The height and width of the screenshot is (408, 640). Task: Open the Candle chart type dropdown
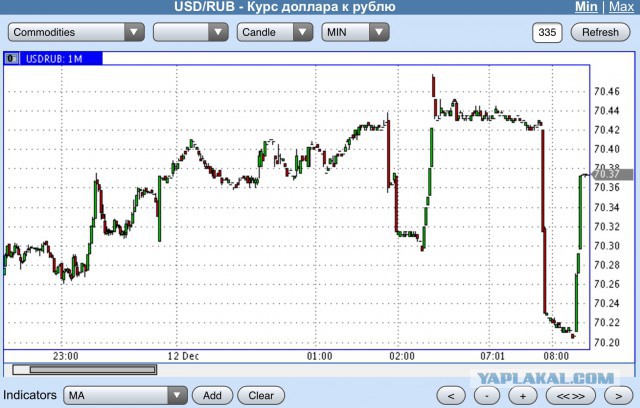tap(275, 32)
